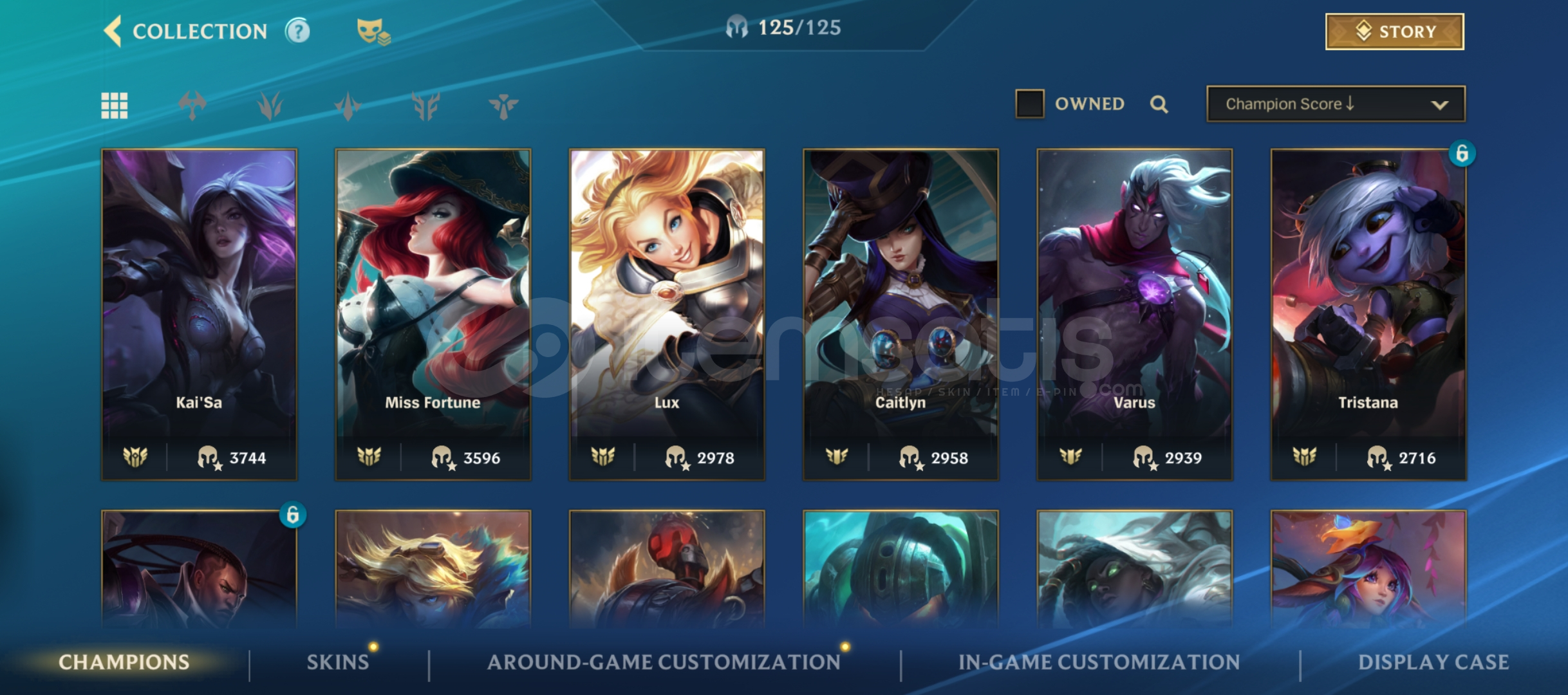This screenshot has height=695, width=1568.
Task: Go back using the Collection arrow
Action: coord(113,31)
